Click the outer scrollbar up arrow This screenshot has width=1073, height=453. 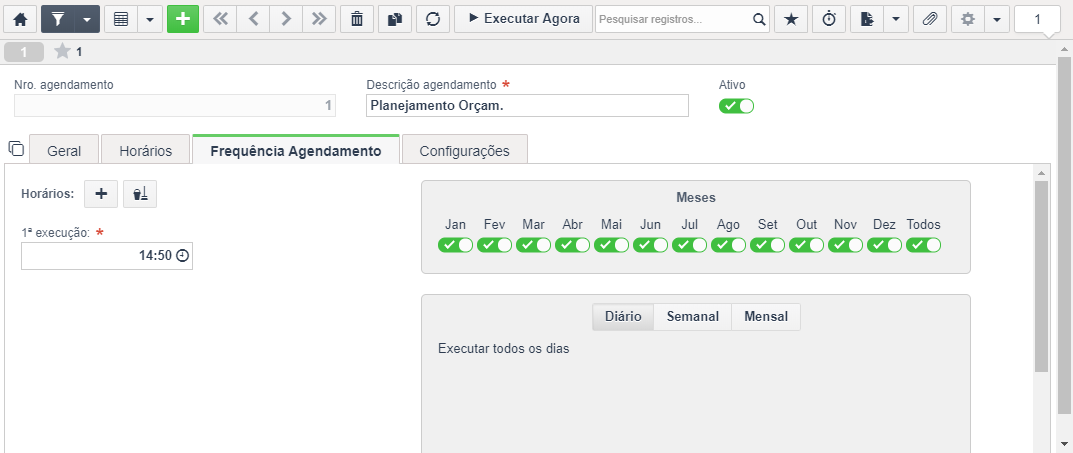[1065, 49]
